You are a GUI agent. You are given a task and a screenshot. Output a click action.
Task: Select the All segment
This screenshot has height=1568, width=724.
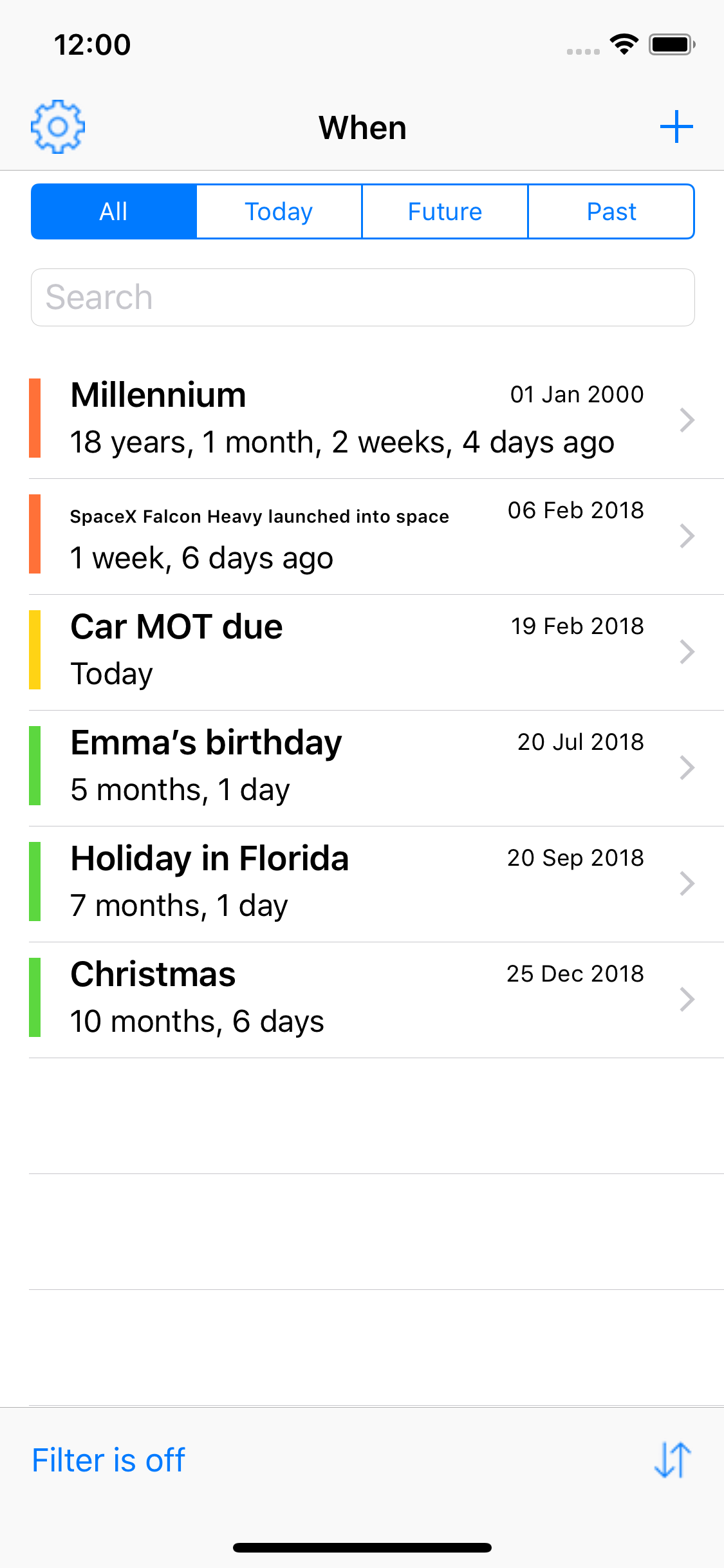(x=114, y=212)
